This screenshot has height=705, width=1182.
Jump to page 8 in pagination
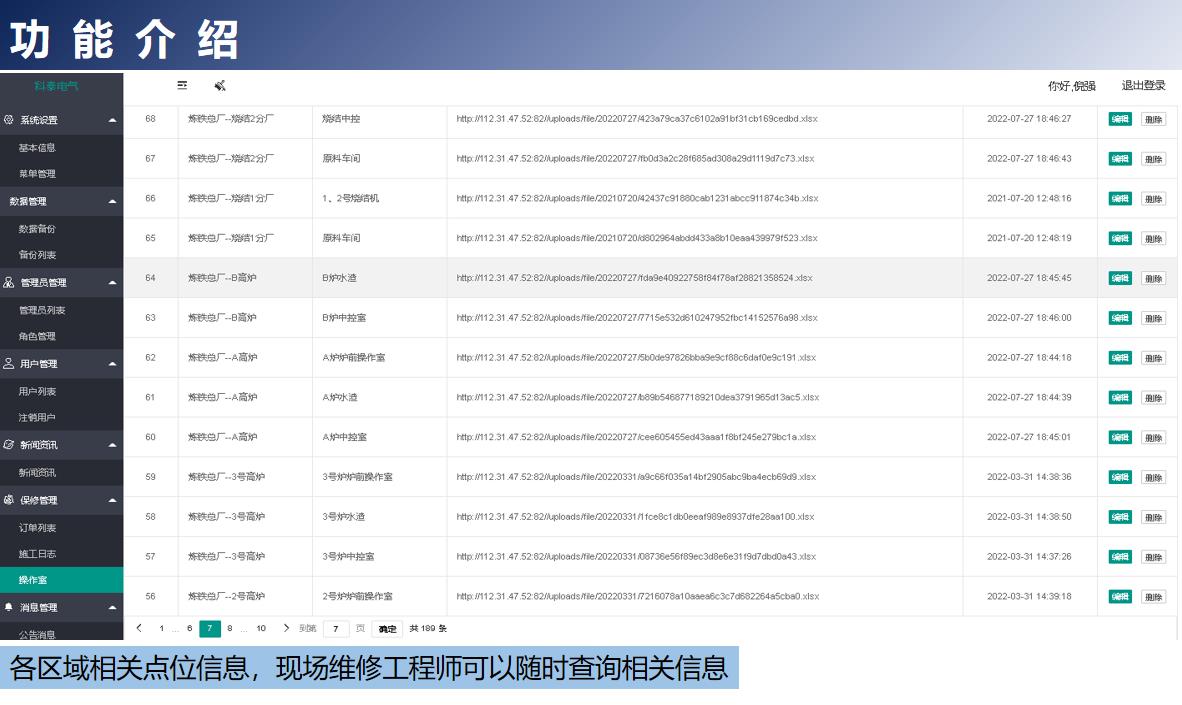tap(229, 629)
